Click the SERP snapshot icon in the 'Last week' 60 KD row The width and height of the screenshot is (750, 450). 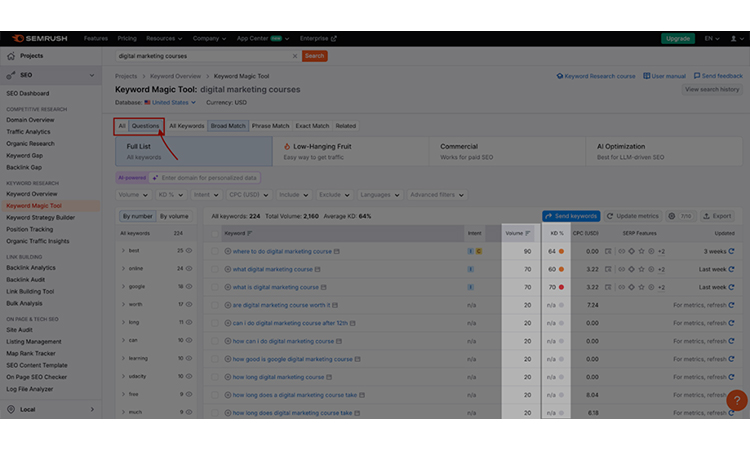[608, 269]
